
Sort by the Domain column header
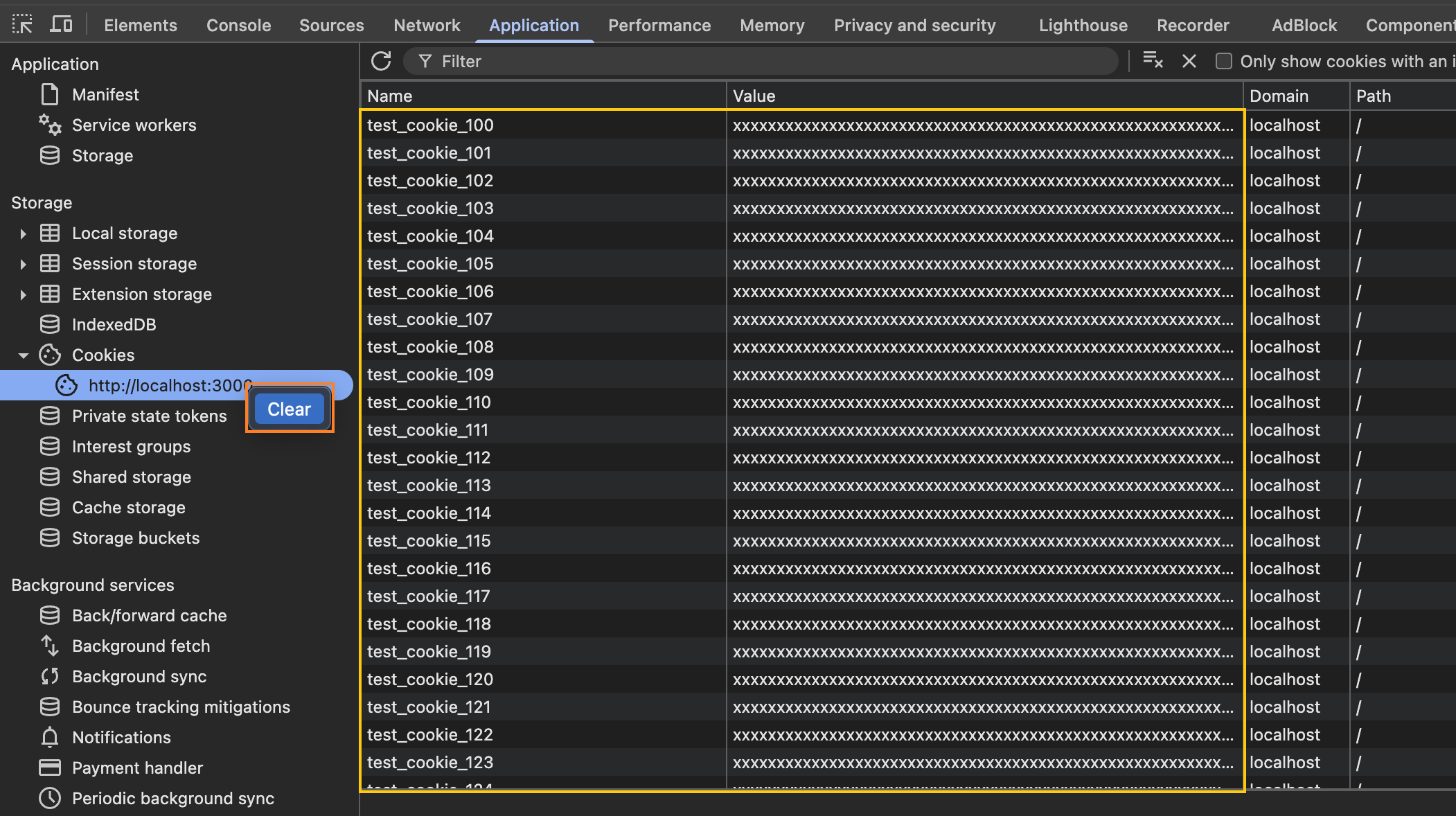(x=1296, y=96)
